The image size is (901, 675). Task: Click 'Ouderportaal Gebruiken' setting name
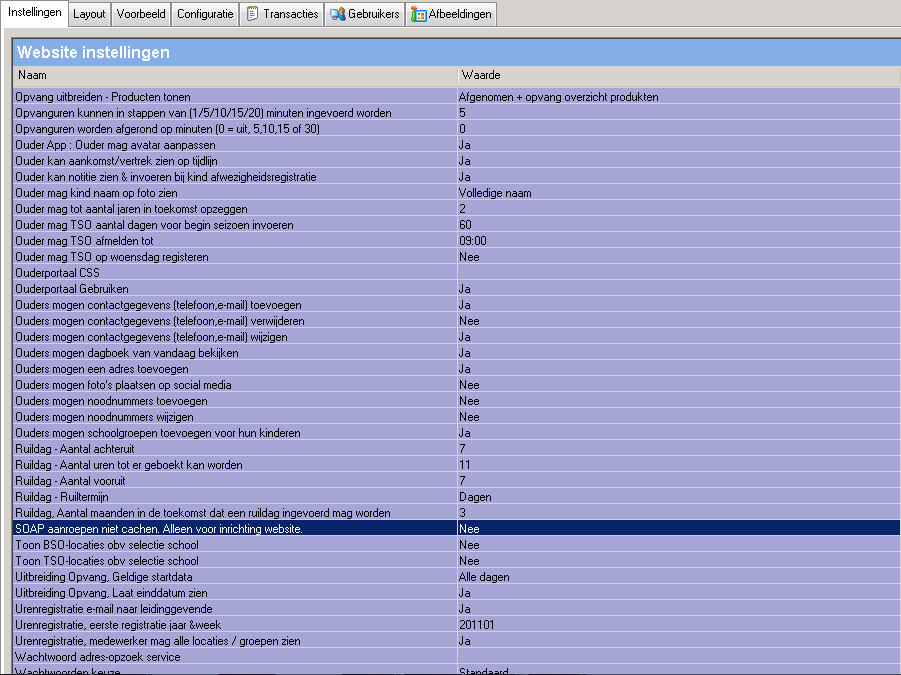pyautogui.click(x=72, y=289)
